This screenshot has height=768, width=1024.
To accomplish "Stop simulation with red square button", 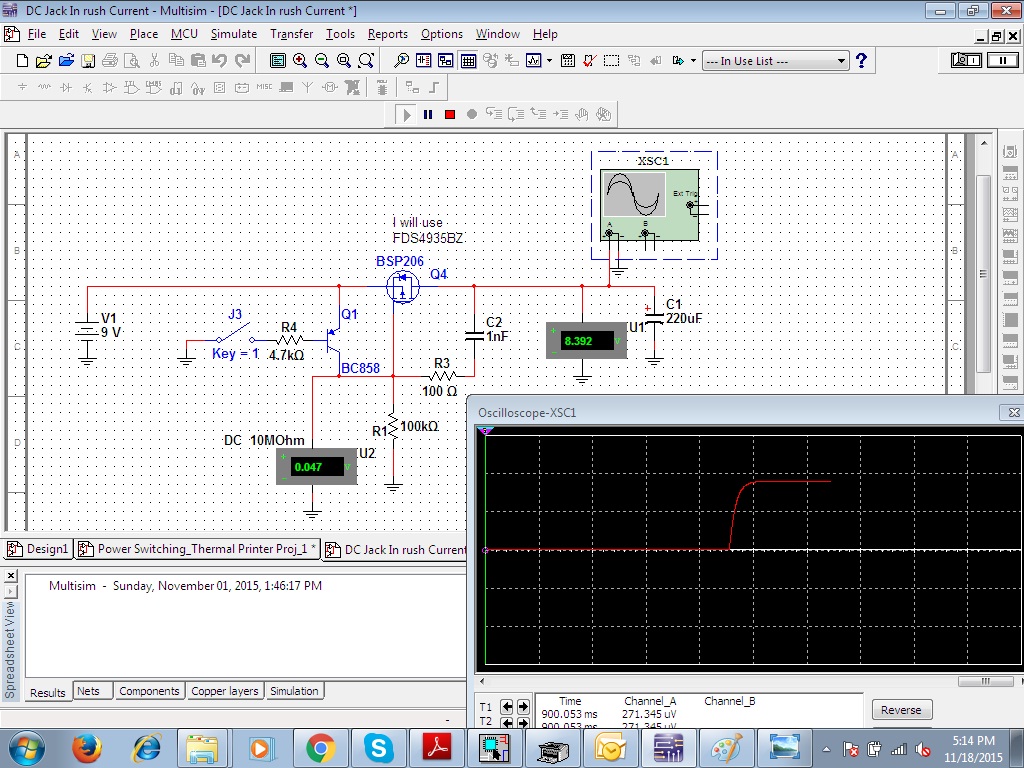I will tap(450, 114).
